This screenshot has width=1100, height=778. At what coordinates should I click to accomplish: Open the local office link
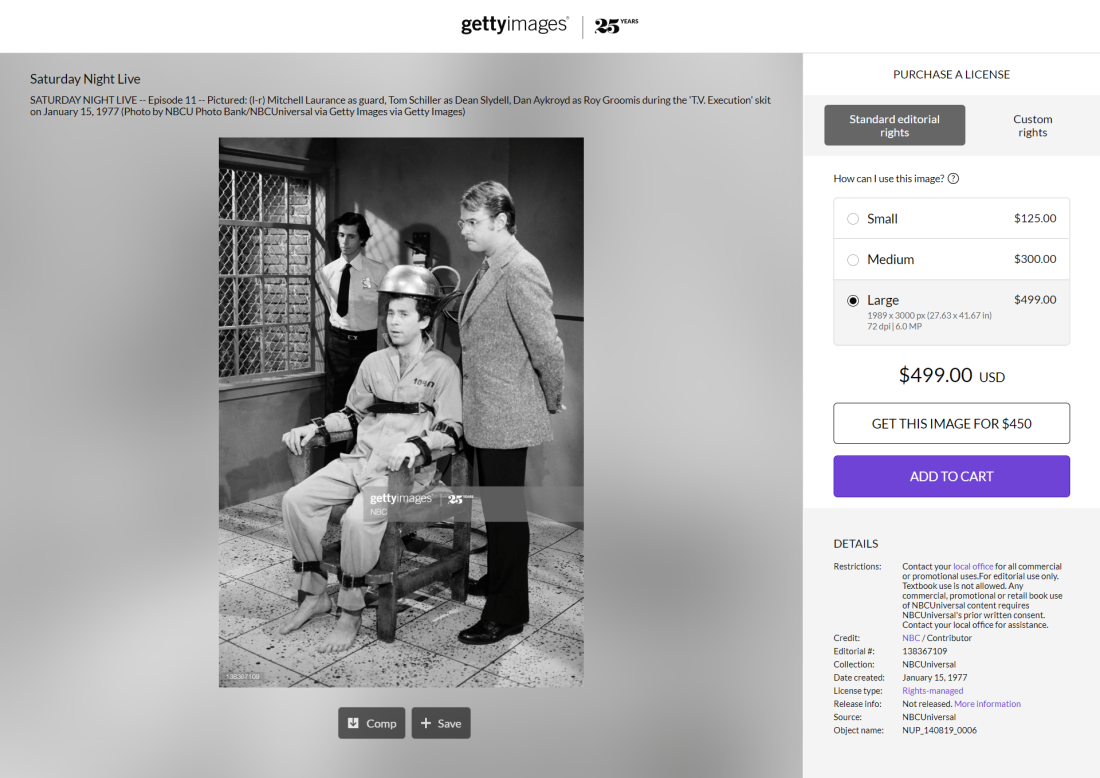coord(973,566)
